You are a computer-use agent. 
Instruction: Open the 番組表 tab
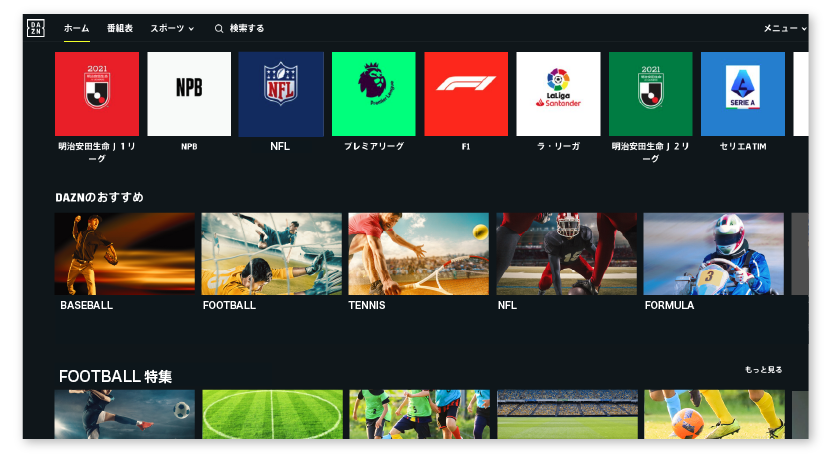tap(120, 28)
